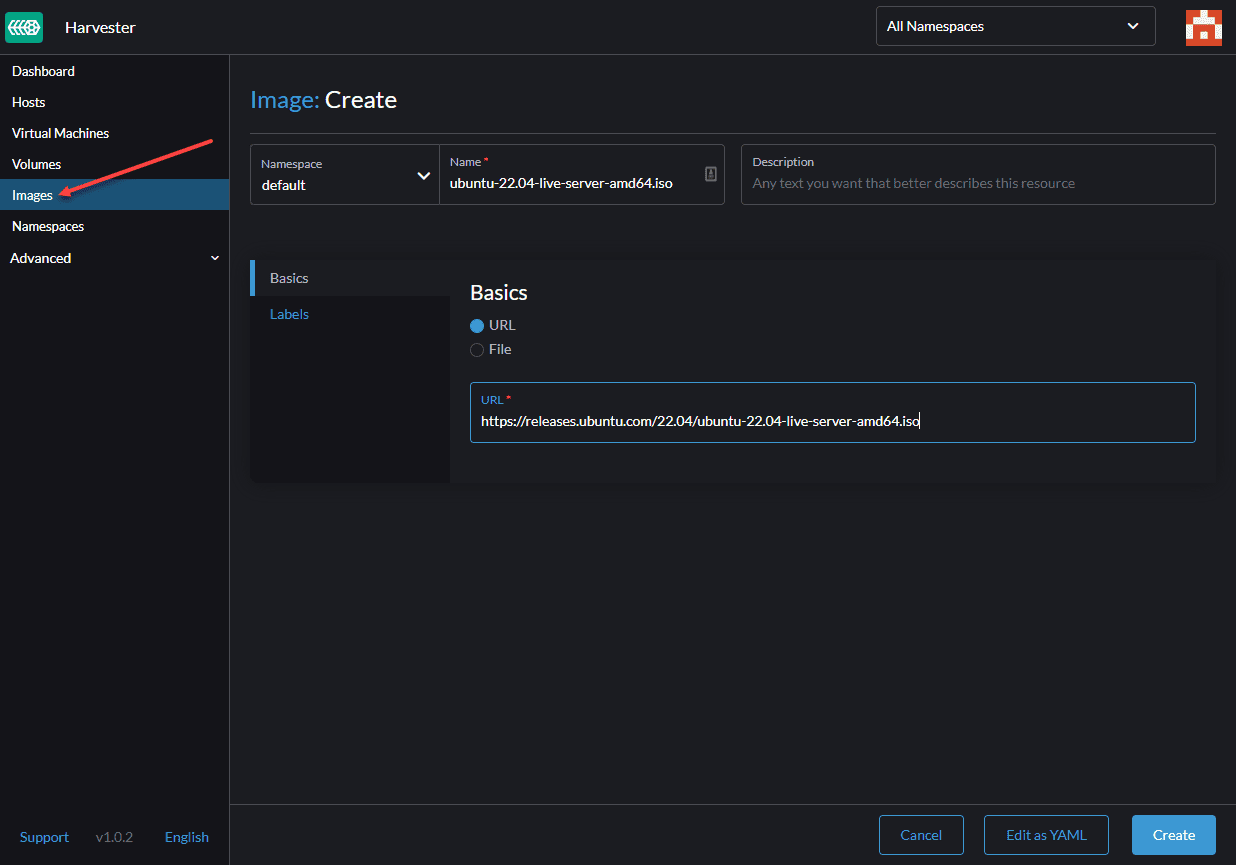
Task: Click the URL input field
Action: point(832,421)
